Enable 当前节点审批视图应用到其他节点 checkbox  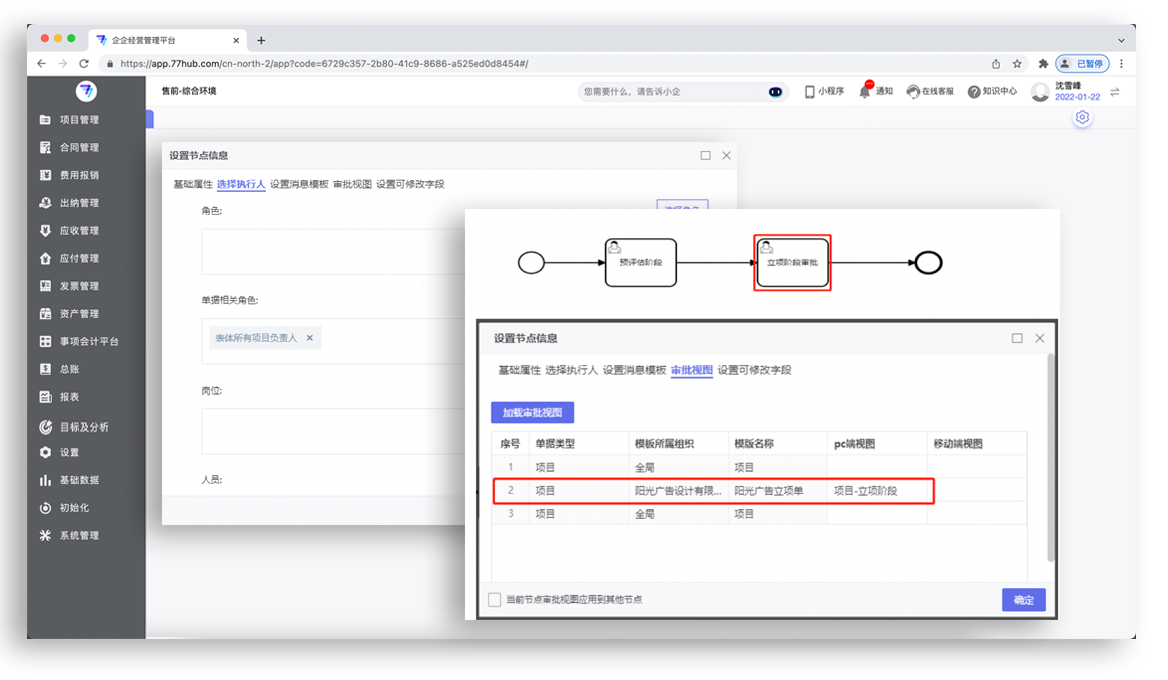coord(495,600)
